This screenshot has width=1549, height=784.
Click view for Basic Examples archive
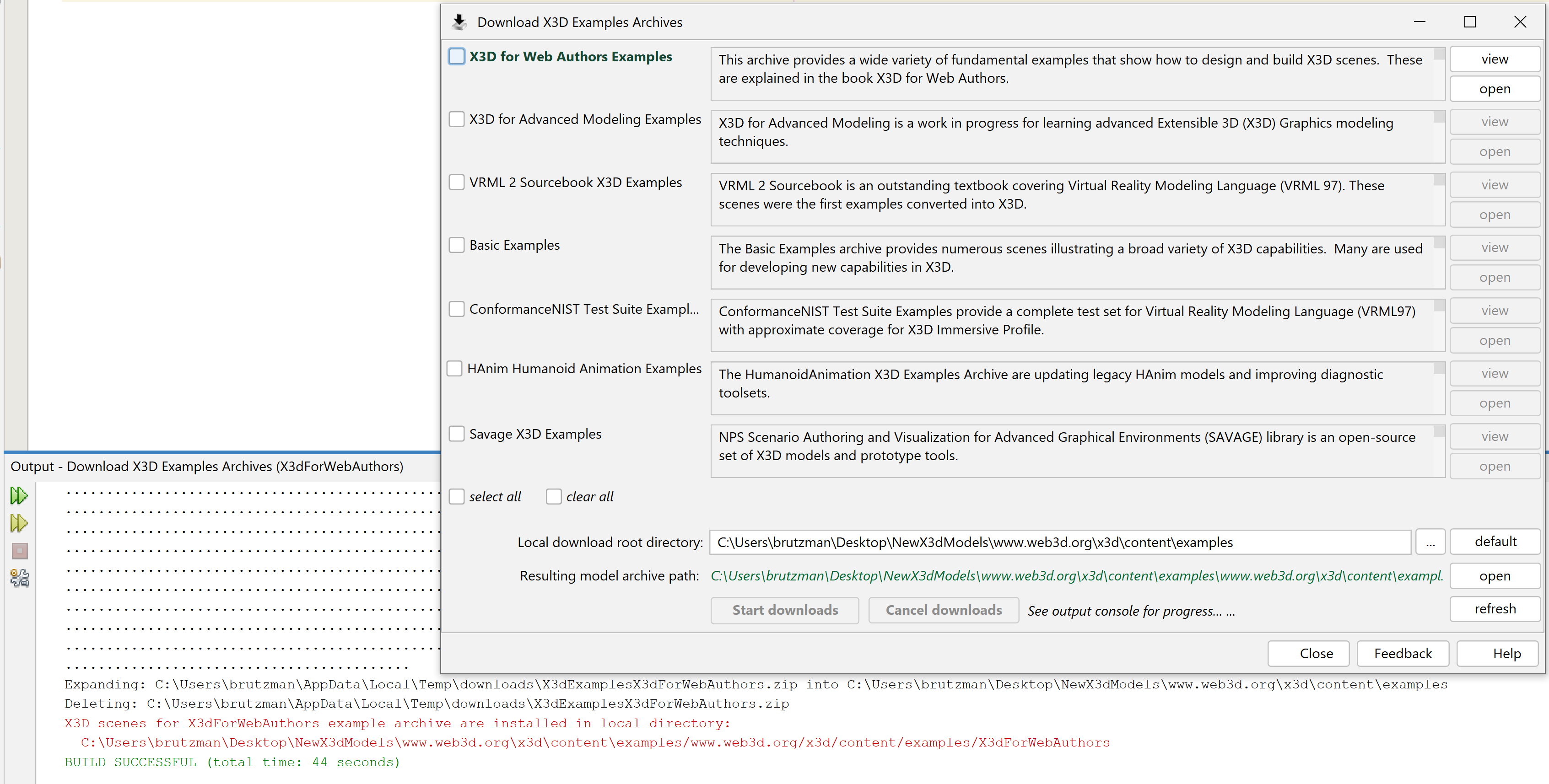[1494, 248]
